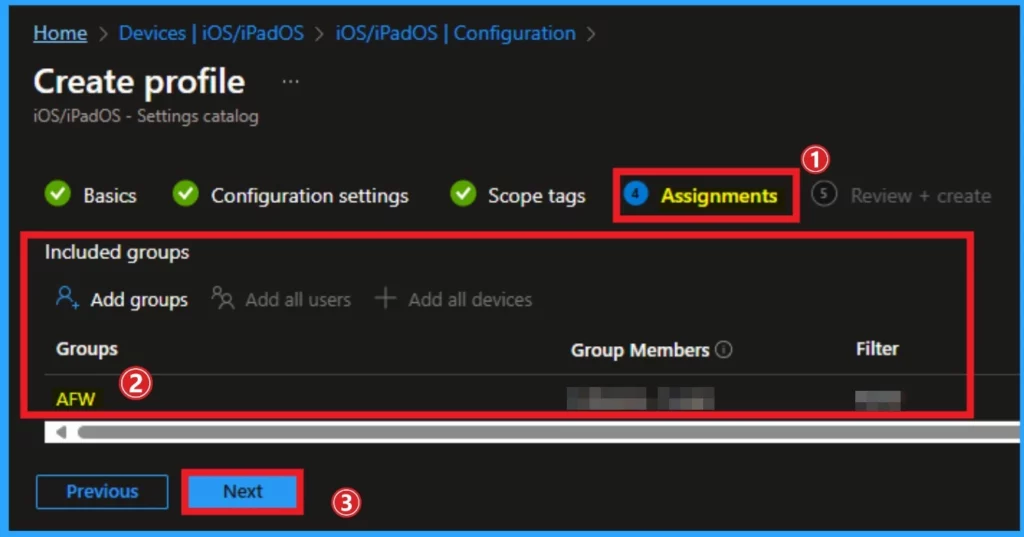
Task: Switch to the Scope tags step
Action: [536, 195]
